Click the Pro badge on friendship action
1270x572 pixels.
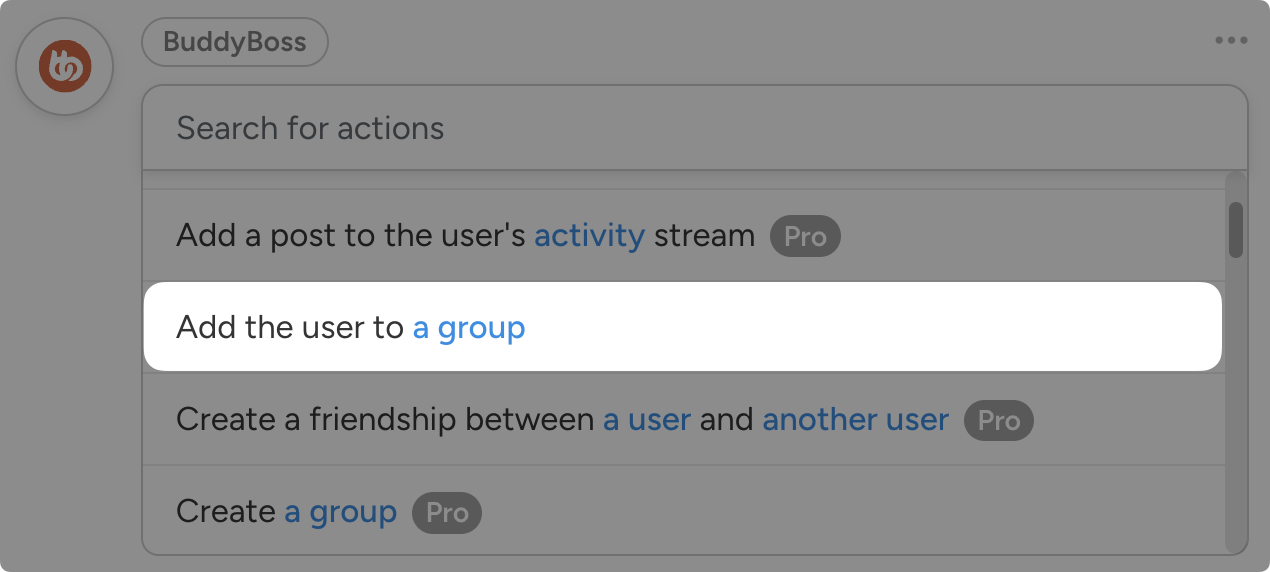point(998,421)
